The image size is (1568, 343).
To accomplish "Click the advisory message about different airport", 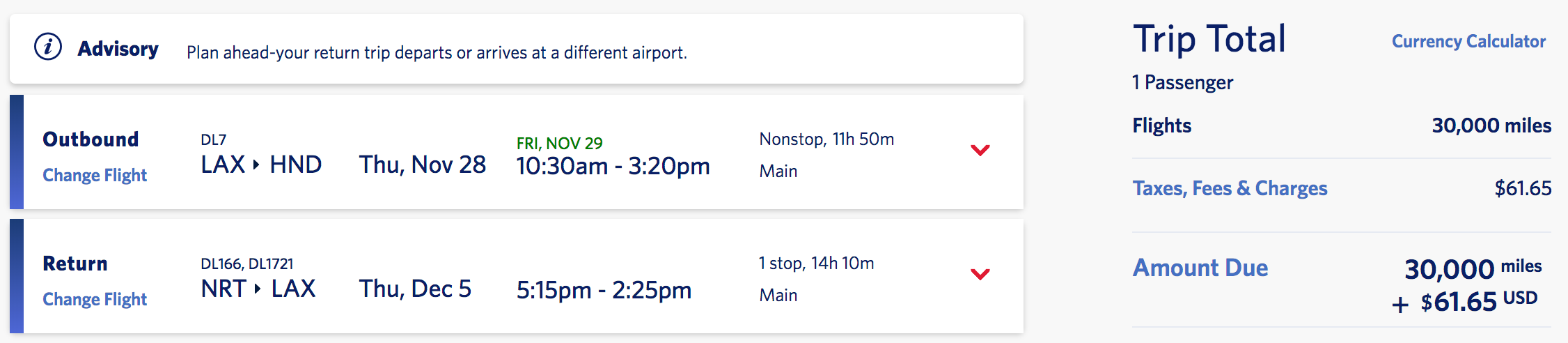I will pos(437,53).
